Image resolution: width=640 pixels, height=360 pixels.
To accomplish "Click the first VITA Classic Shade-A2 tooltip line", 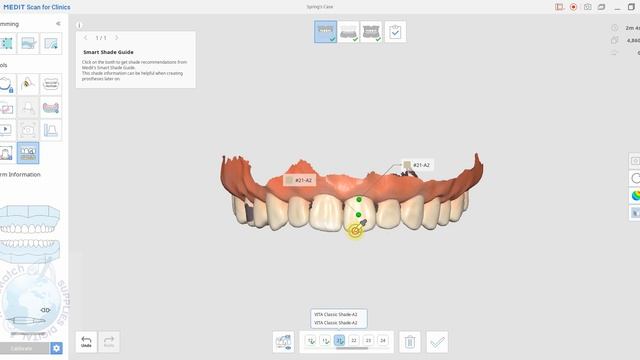I will [336, 314].
